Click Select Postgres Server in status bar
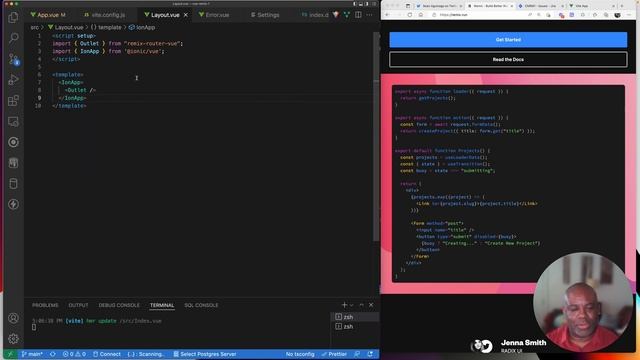640x360 pixels. point(204,354)
